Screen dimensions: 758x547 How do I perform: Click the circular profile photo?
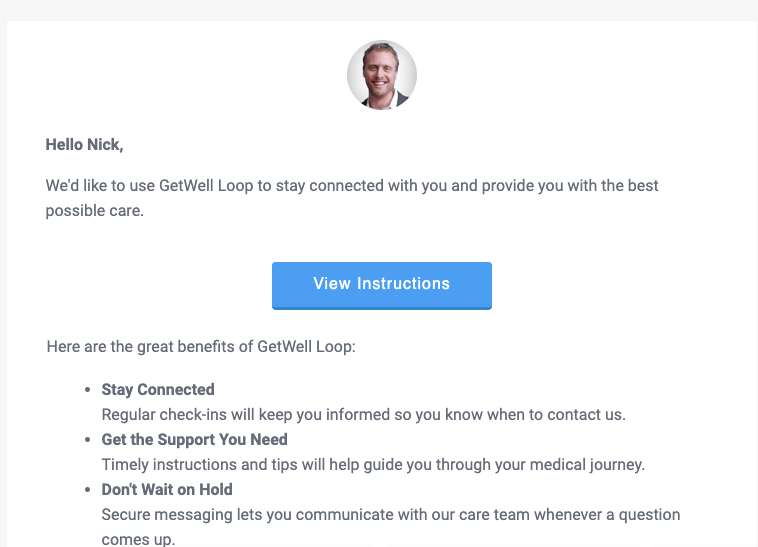click(382, 75)
